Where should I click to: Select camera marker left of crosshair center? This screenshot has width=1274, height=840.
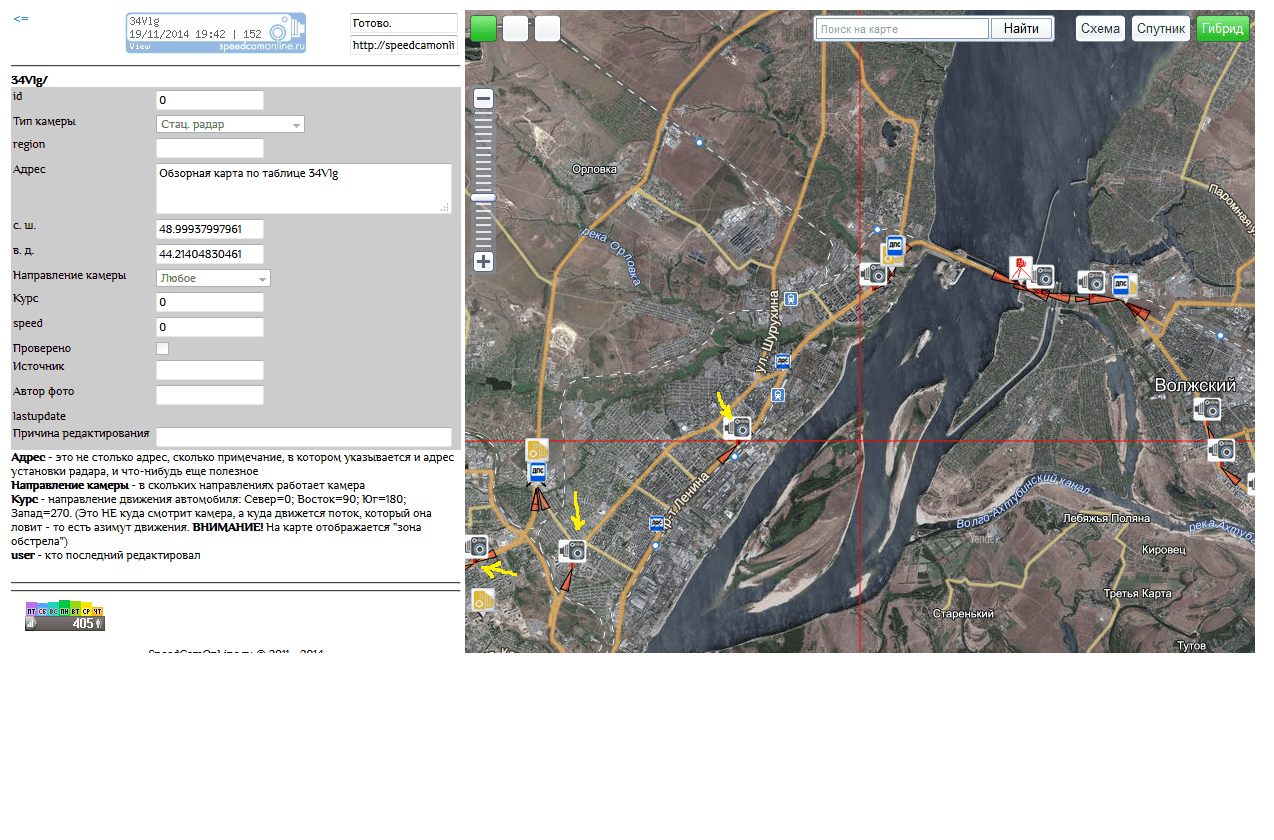tap(737, 428)
